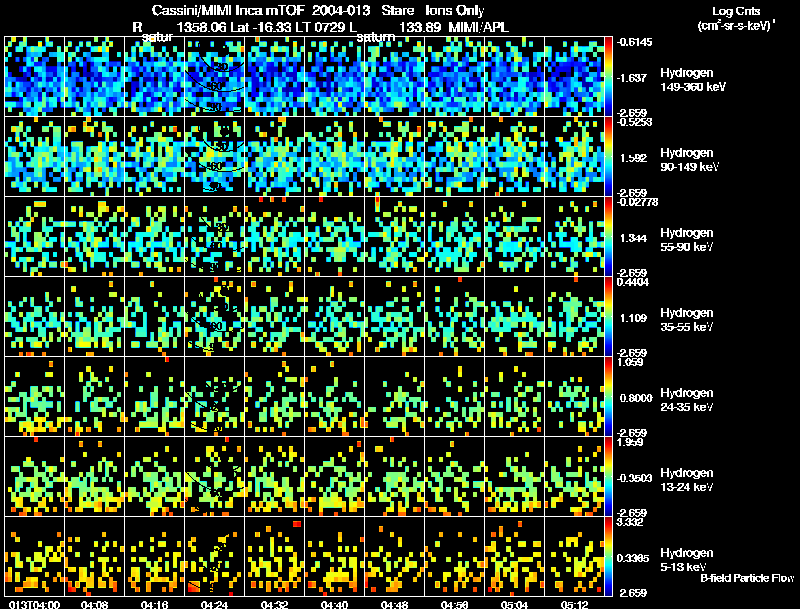Click the colorbar maximum value "-0.6145"

(x=634, y=42)
